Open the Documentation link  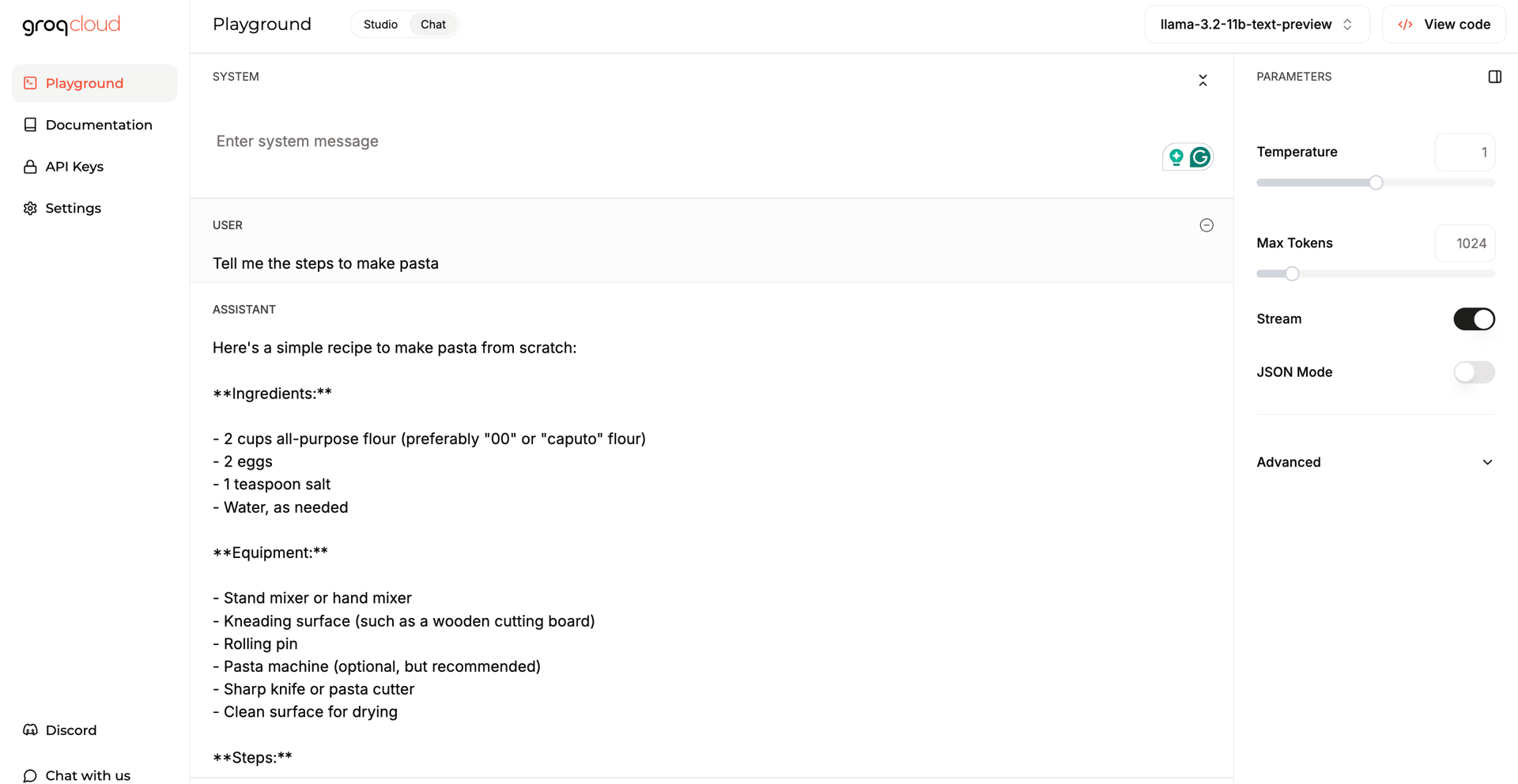click(x=98, y=125)
